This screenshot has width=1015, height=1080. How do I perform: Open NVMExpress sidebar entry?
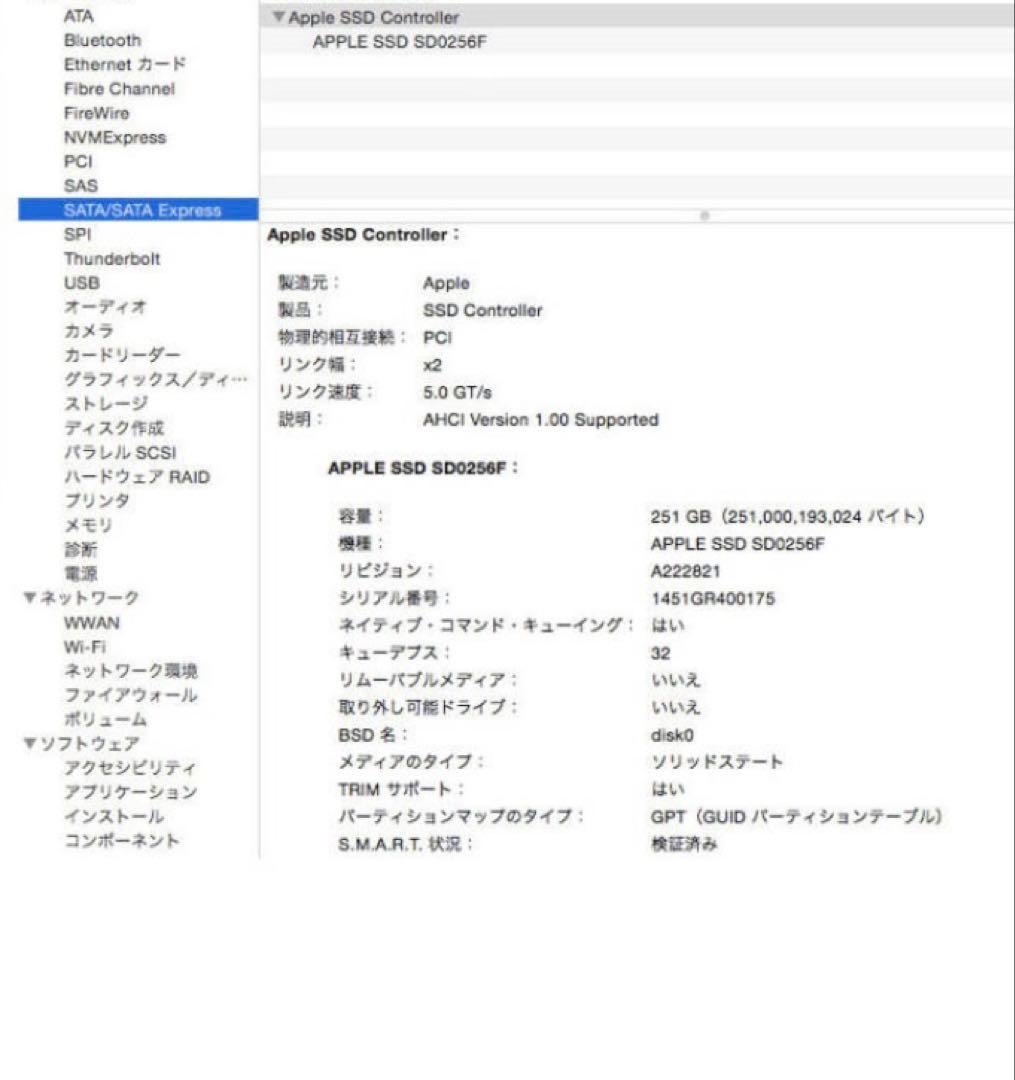[115, 138]
